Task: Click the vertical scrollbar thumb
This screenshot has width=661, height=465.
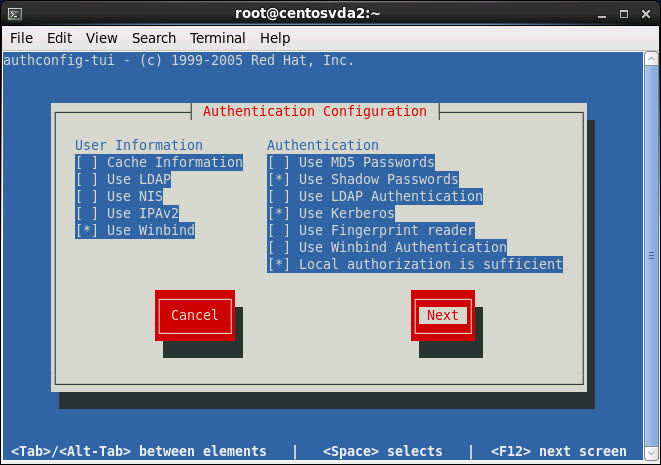Action: pyautogui.click(x=651, y=255)
